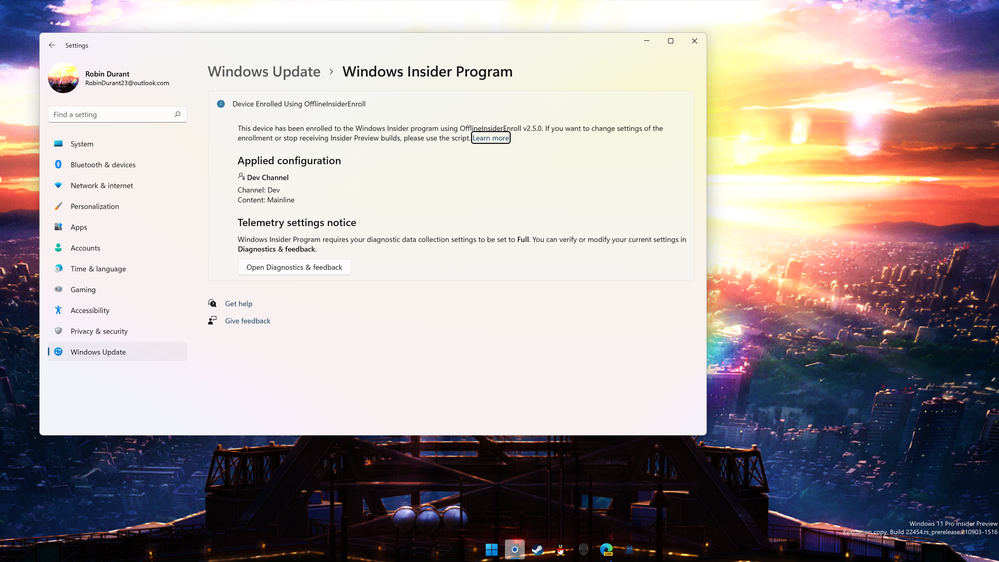Open Personalization settings

[x=117, y=206]
